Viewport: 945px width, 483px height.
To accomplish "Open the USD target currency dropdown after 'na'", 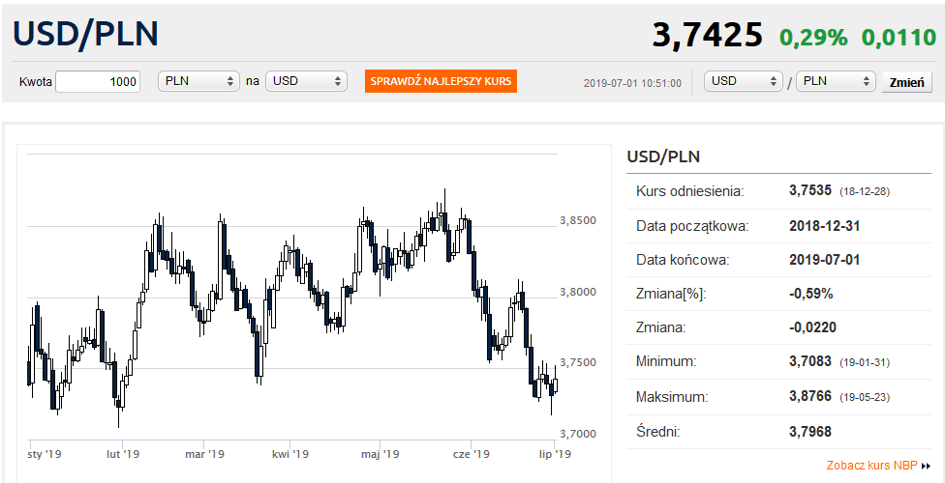I will pyautogui.click(x=306, y=81).
